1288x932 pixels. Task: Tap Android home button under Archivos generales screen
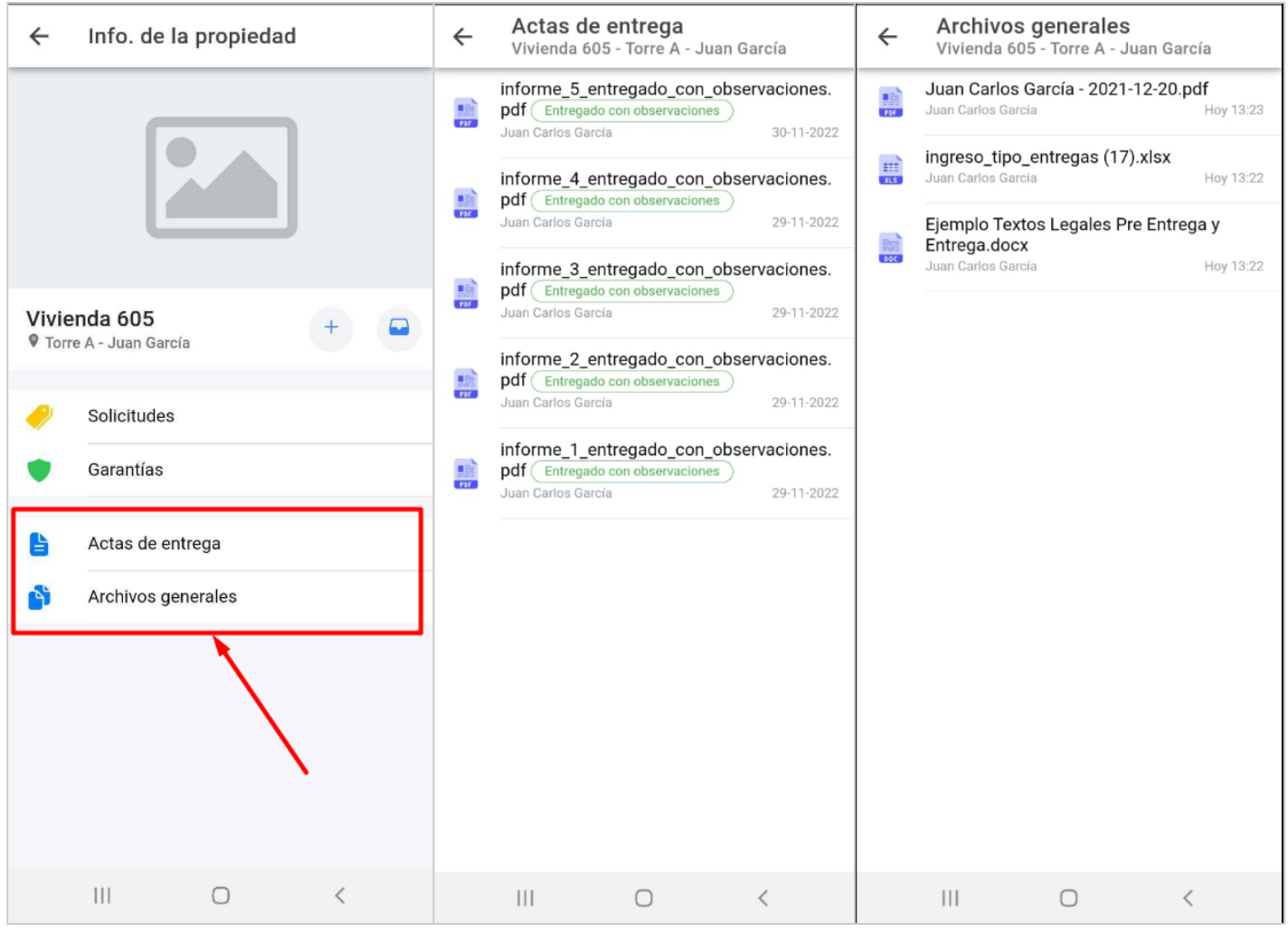coord(1069,899)
